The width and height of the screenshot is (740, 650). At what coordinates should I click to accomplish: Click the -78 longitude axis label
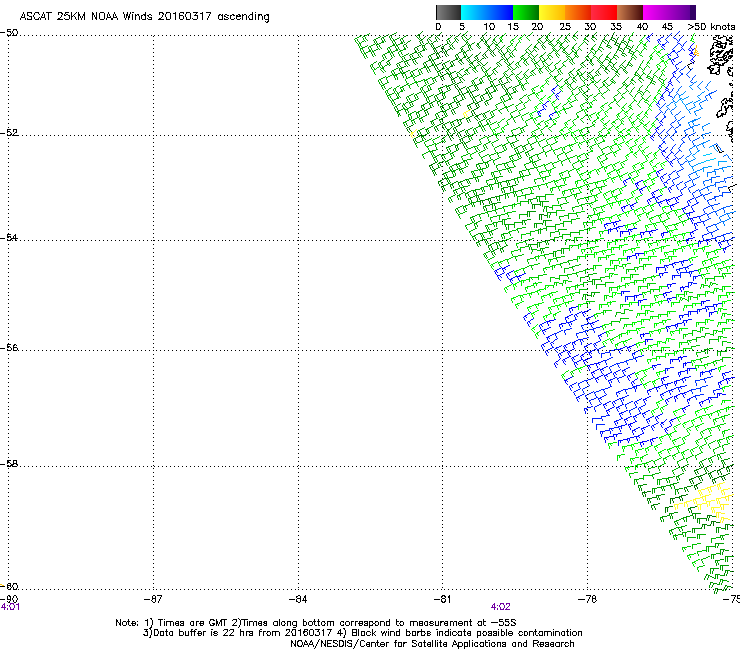pos(588,599)
